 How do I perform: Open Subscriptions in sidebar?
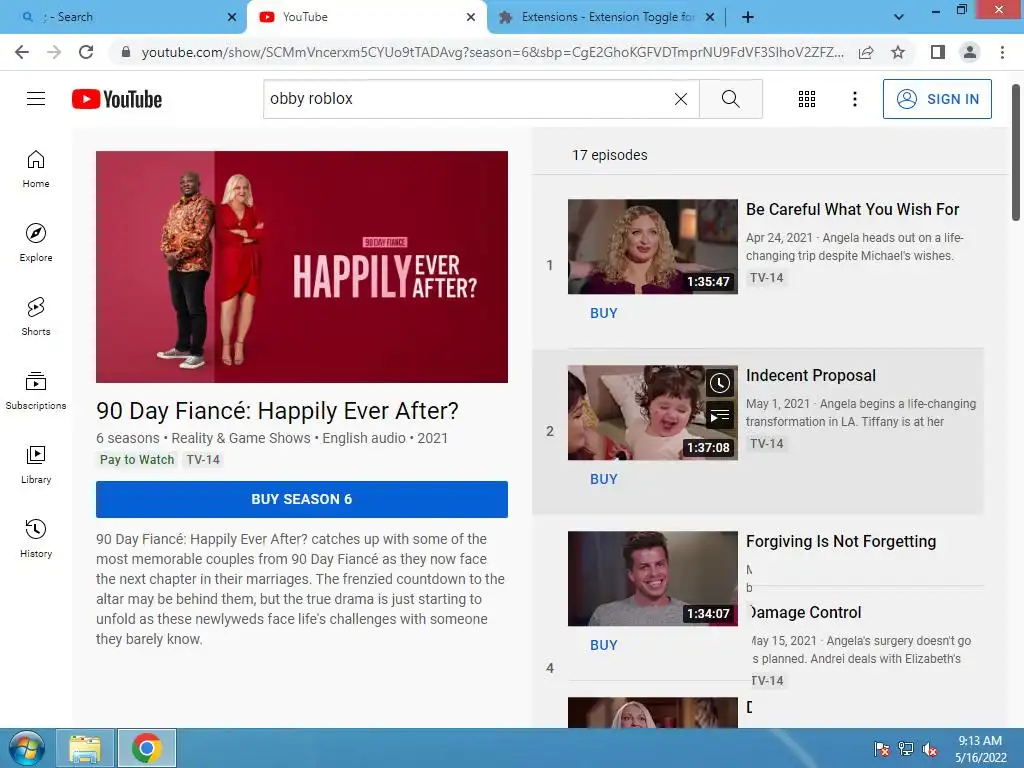coord(36,391)
